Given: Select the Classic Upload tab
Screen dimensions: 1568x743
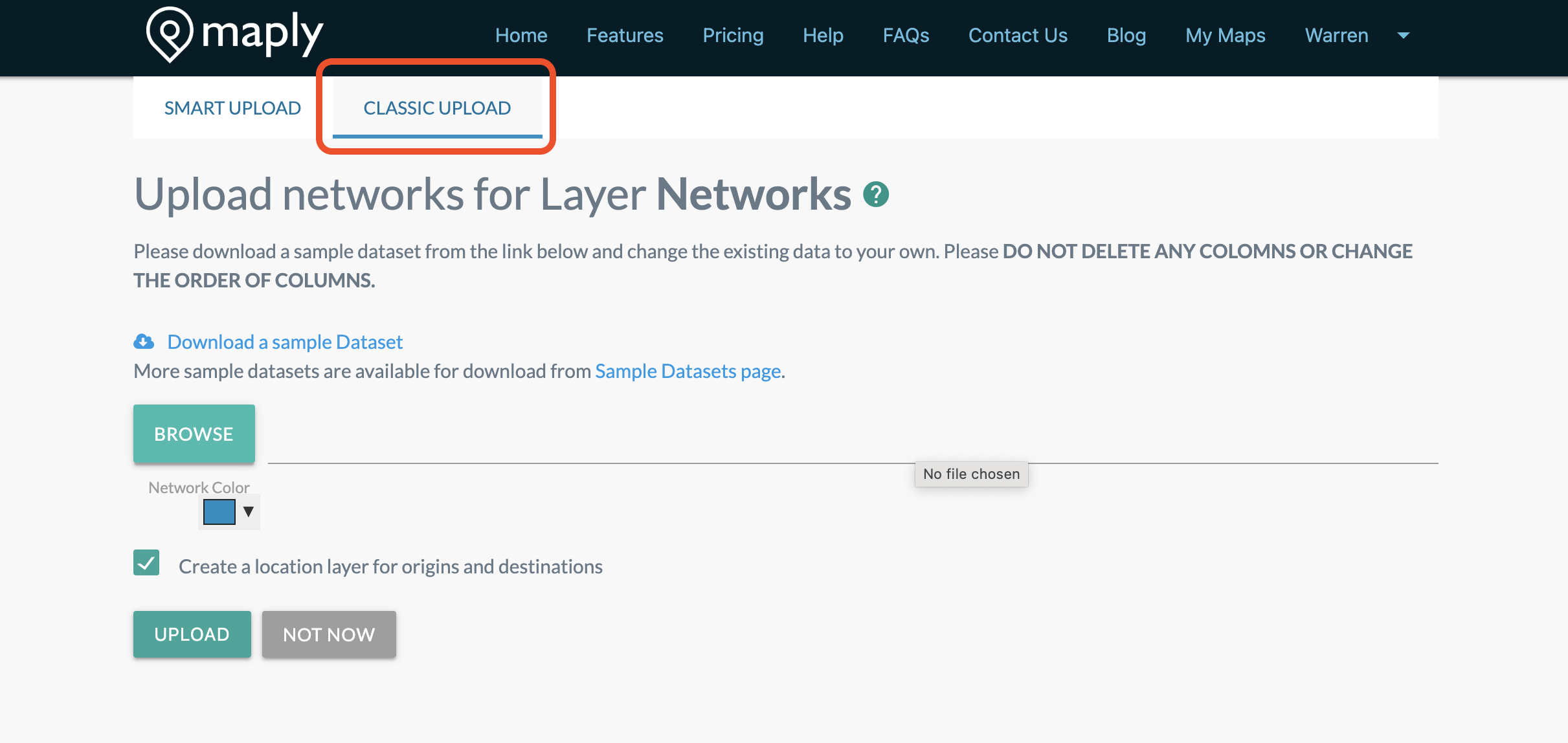Looking at the screenshot, I should click(437, 108).
